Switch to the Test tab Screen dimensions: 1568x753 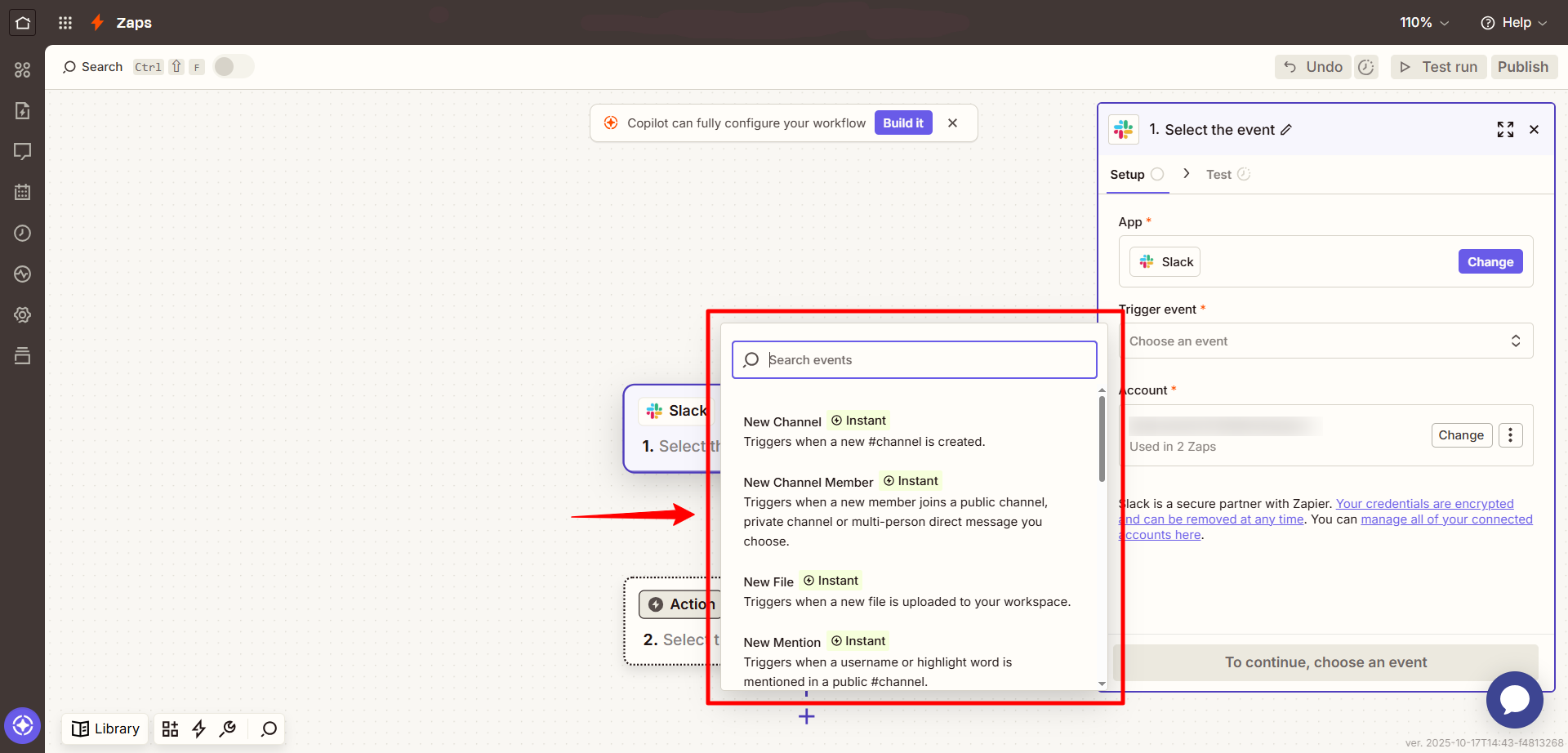click(1228, 175)
